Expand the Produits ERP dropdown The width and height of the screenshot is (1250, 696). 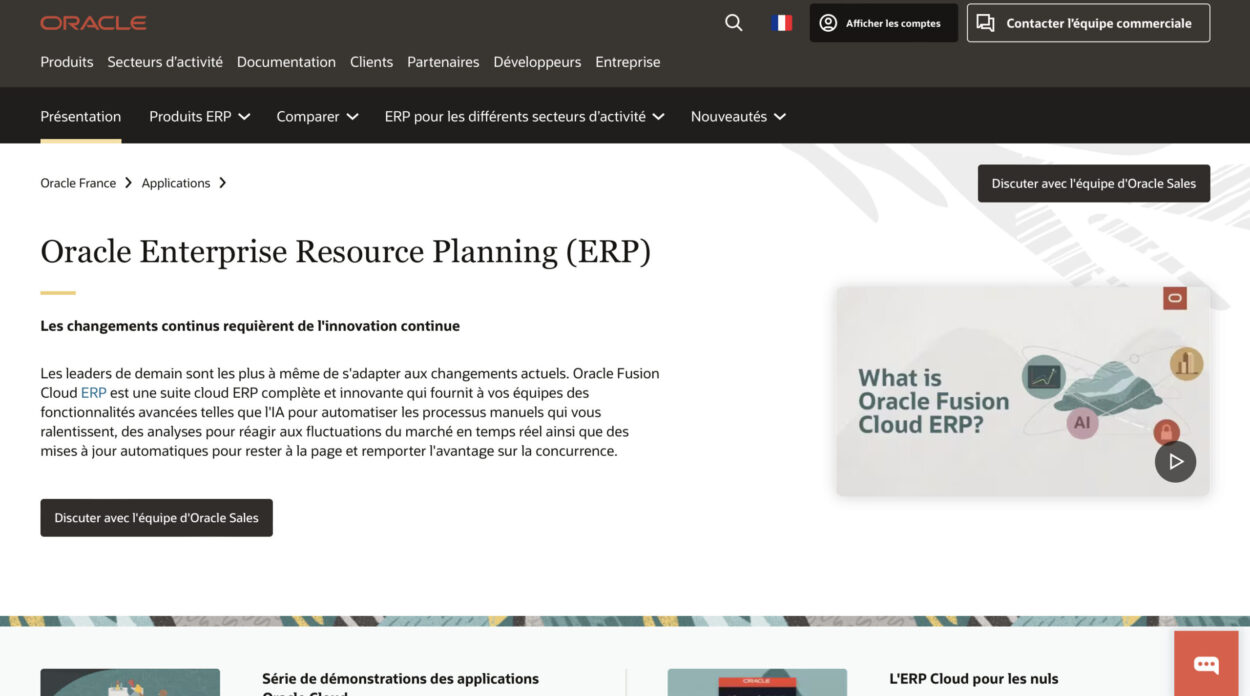(x=199, y=116)
